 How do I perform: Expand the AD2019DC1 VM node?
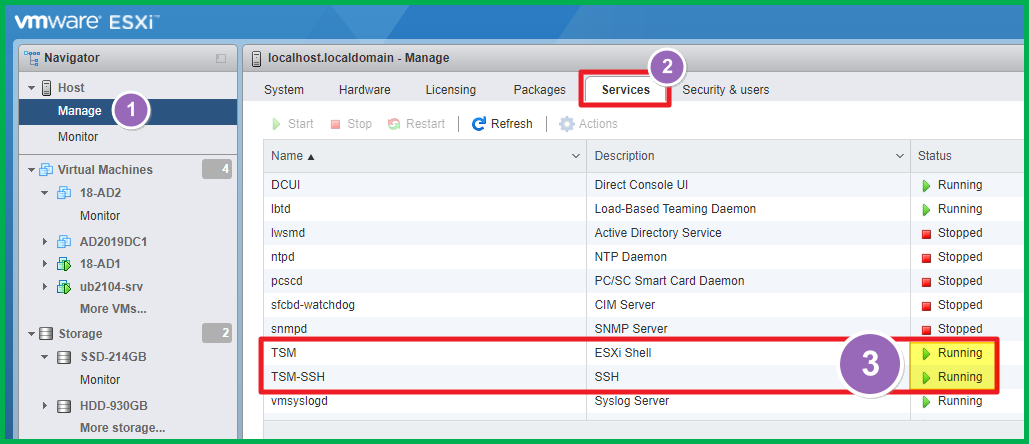tap(45, 241)
